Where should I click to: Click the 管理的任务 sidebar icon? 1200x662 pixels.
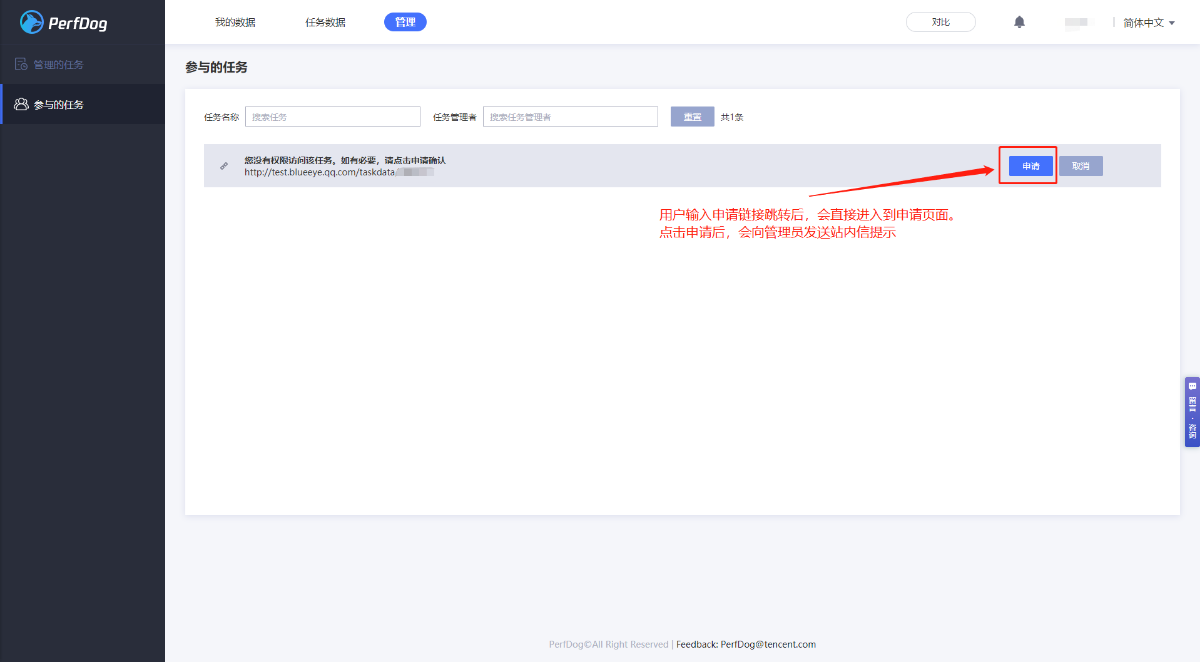(21, 64)
